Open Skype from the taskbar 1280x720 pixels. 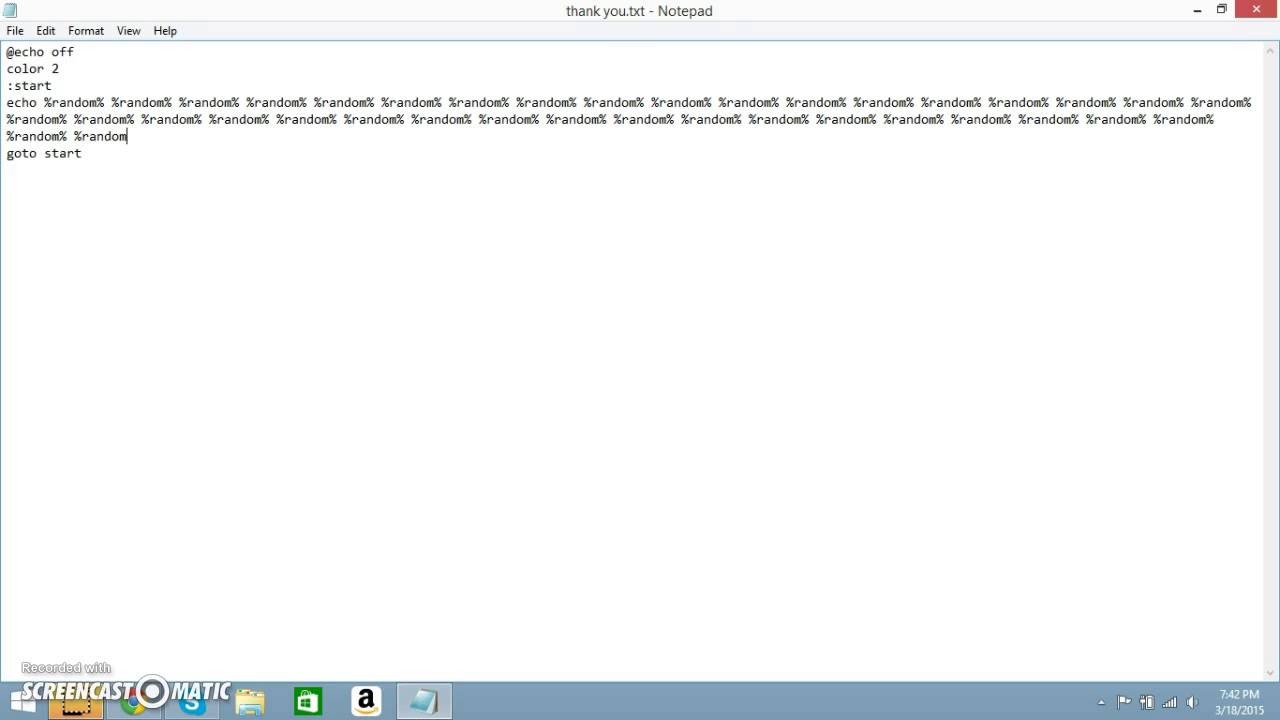coord(192,704)
